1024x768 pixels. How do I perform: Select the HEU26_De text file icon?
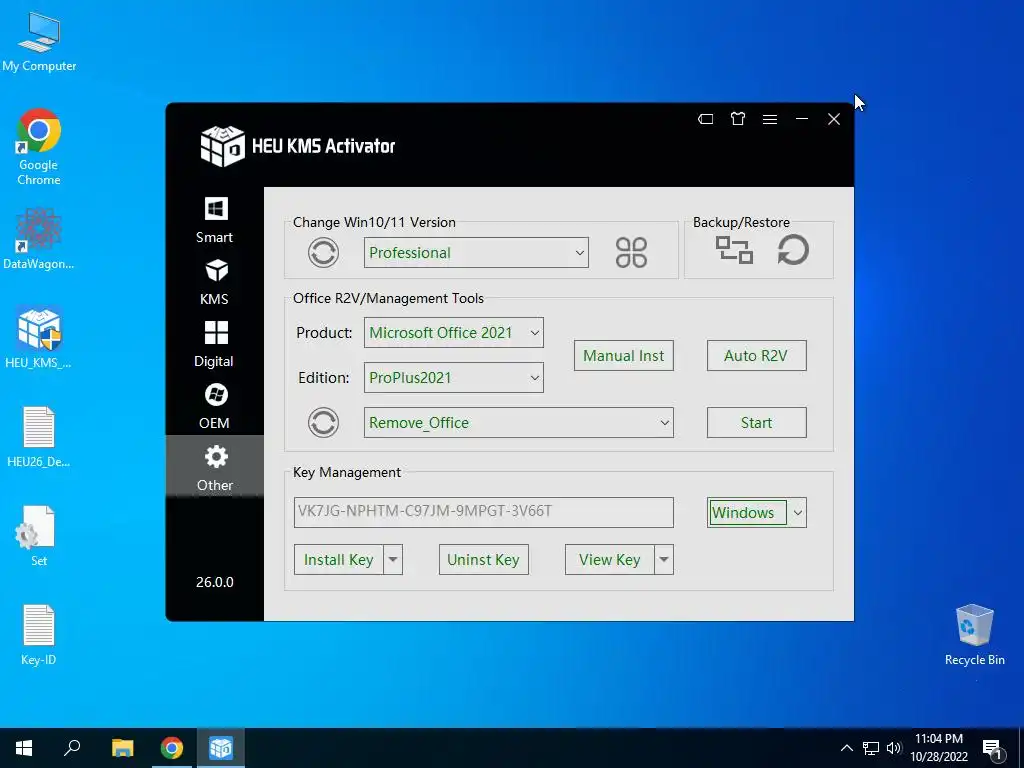(39, 437)
